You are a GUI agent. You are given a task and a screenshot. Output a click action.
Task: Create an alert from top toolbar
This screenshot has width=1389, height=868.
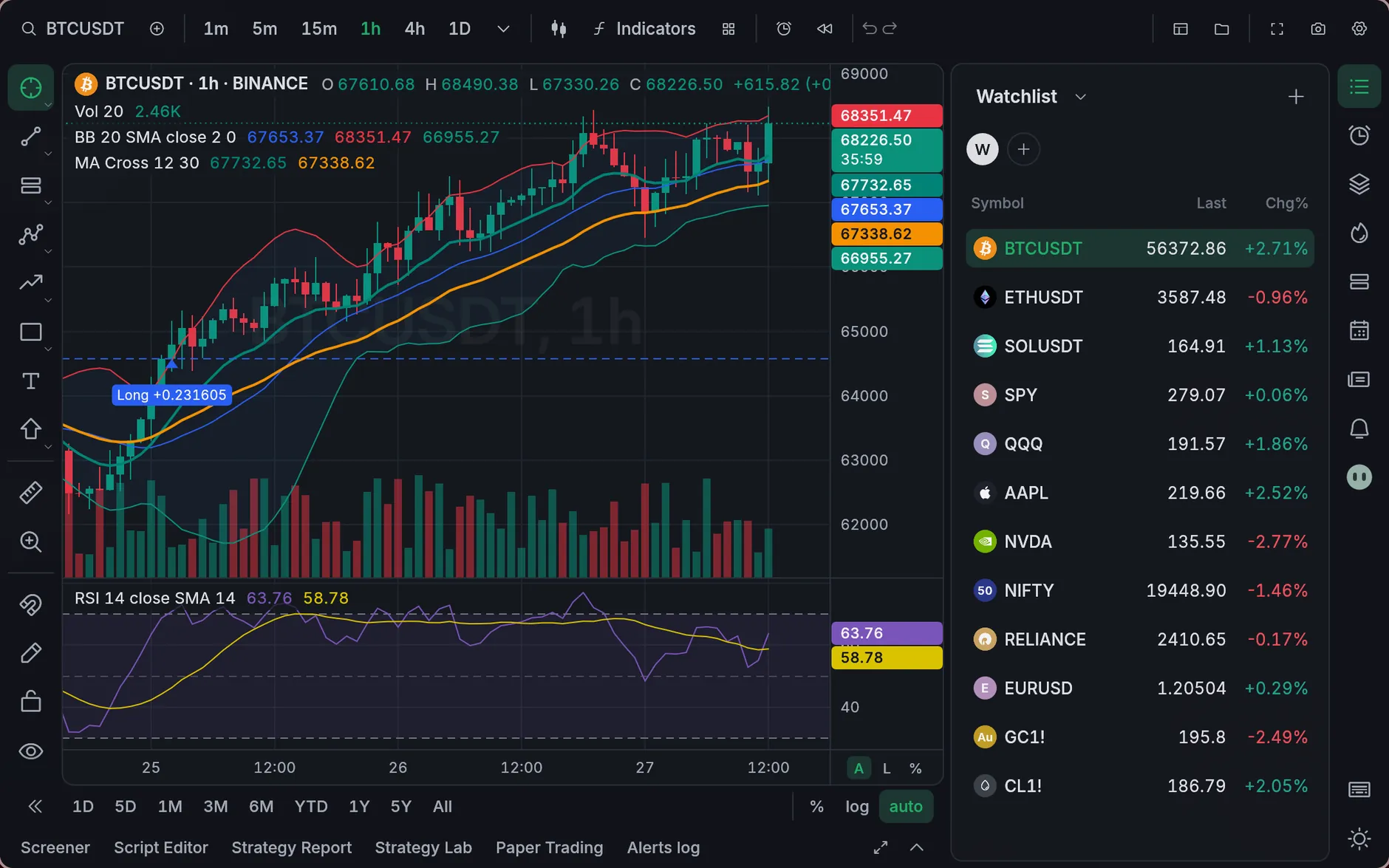click(784, 29)
